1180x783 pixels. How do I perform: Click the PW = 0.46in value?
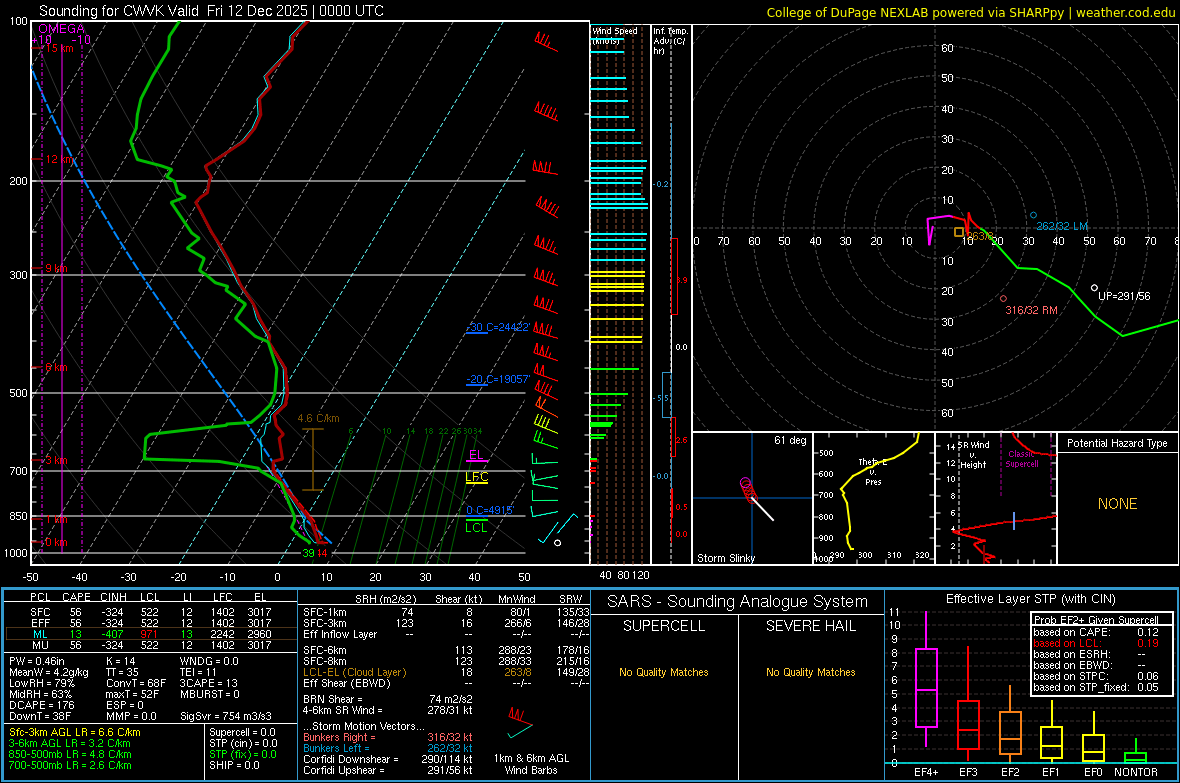[38, 662]
